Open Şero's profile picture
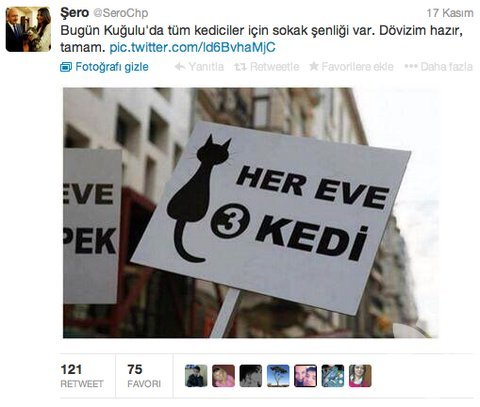This screenshot has height=407, width=480. (x=28, y=29)
